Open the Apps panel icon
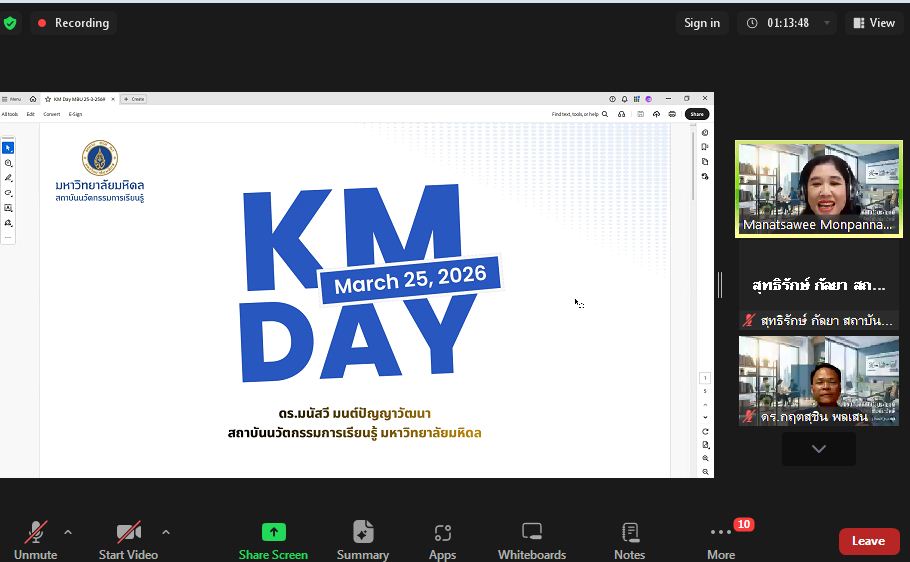 click(442, 533)
